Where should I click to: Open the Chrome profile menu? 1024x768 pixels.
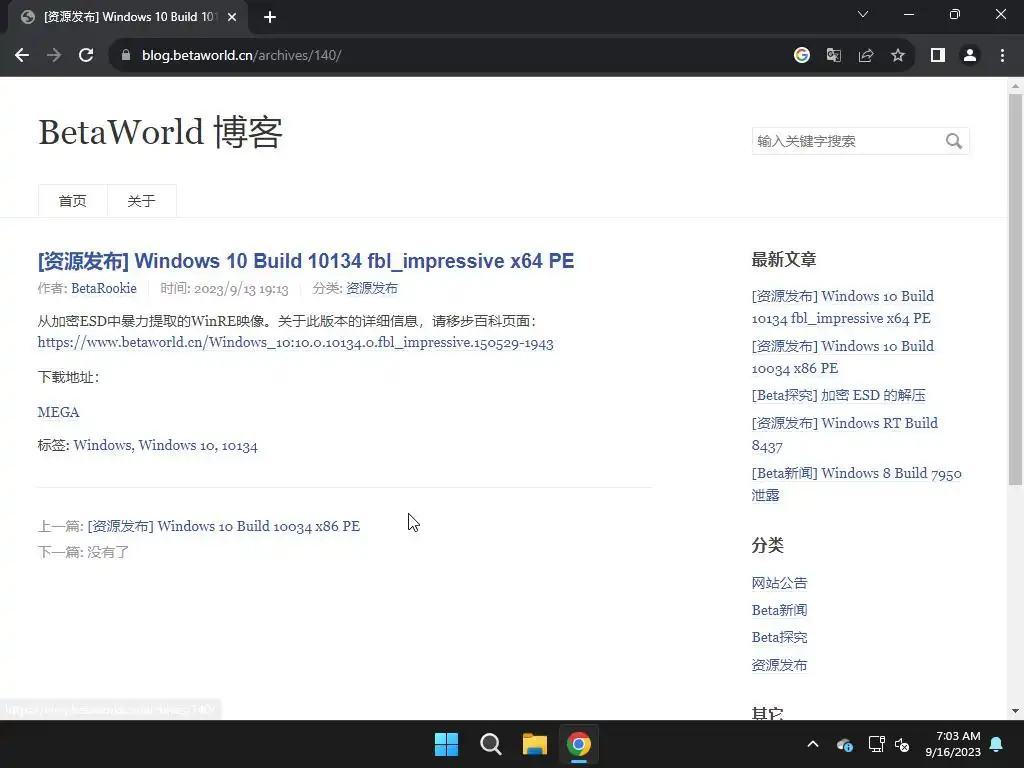click(x=970, y=56)
